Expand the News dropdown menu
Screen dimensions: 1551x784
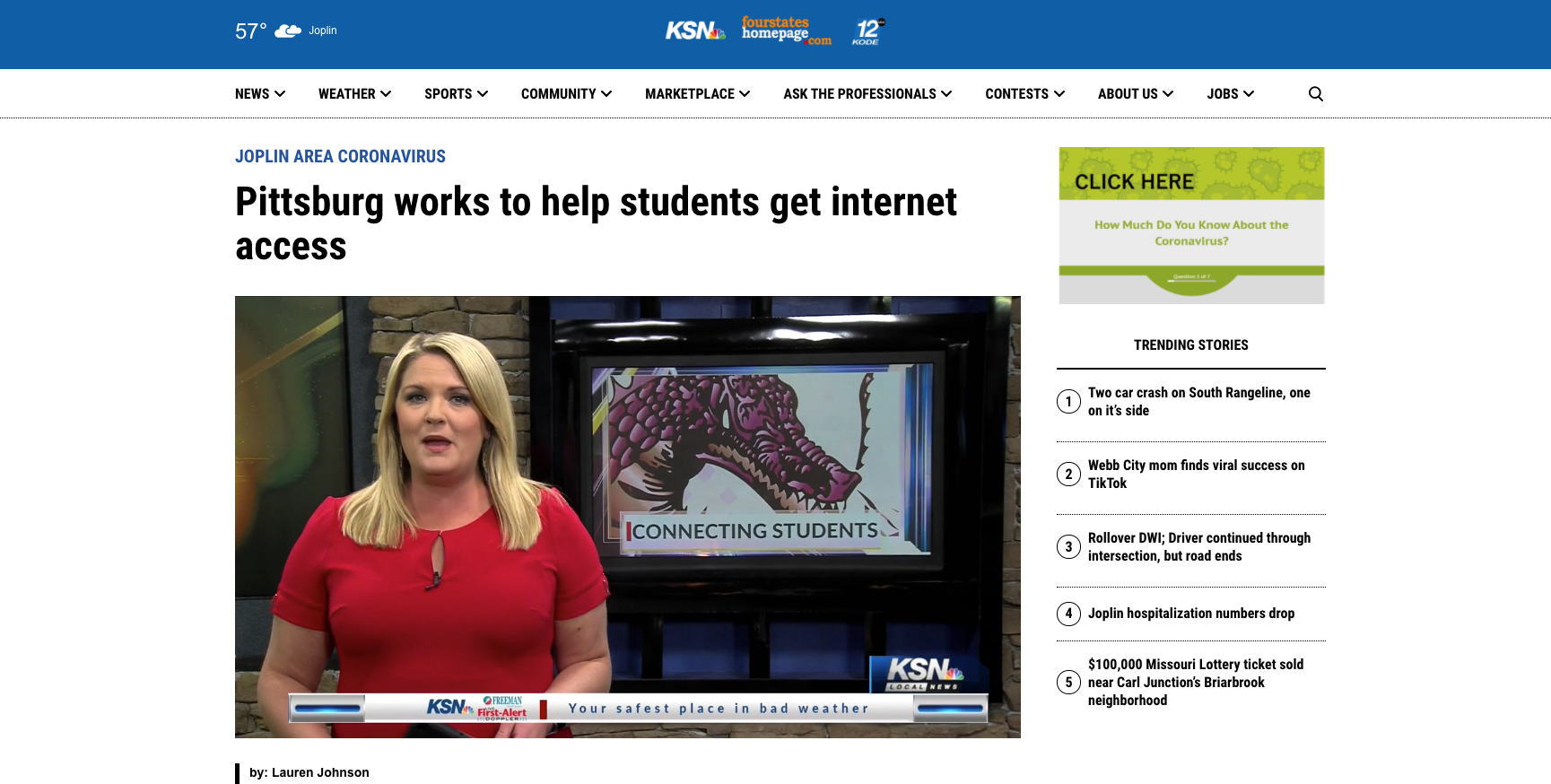coord(259,94)
